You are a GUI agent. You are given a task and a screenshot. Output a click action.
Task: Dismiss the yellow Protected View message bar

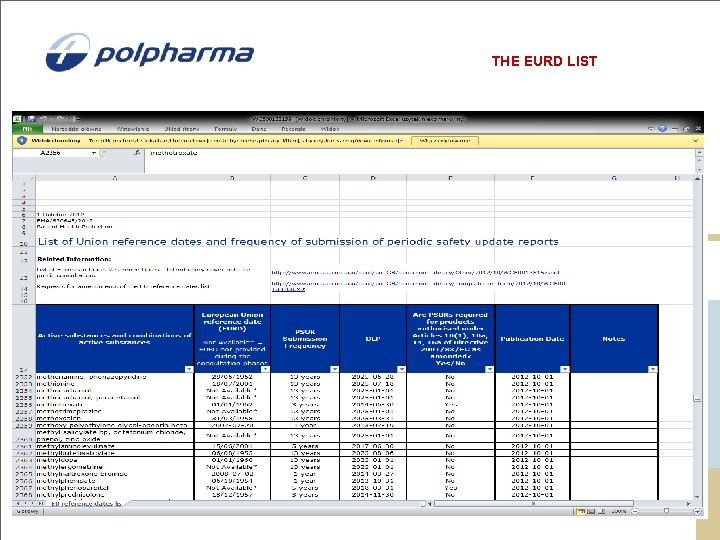695,141
